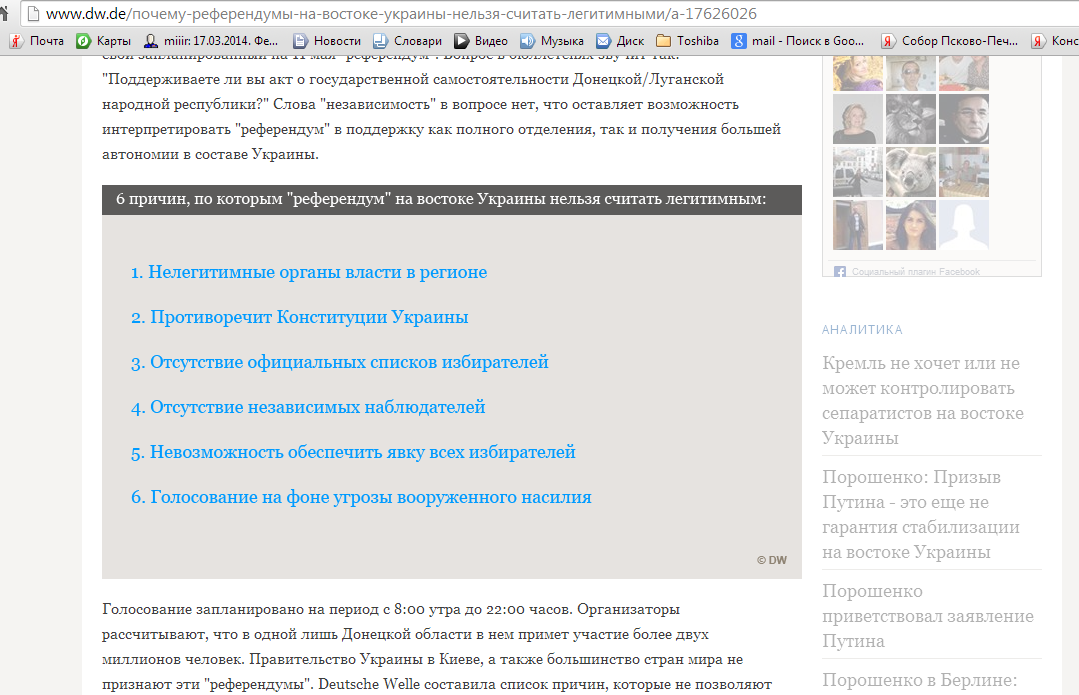The image size is (1079, 695).
Task: Open the Собор Псково-Печ... bookmark
Action: [x=950, y=41]
